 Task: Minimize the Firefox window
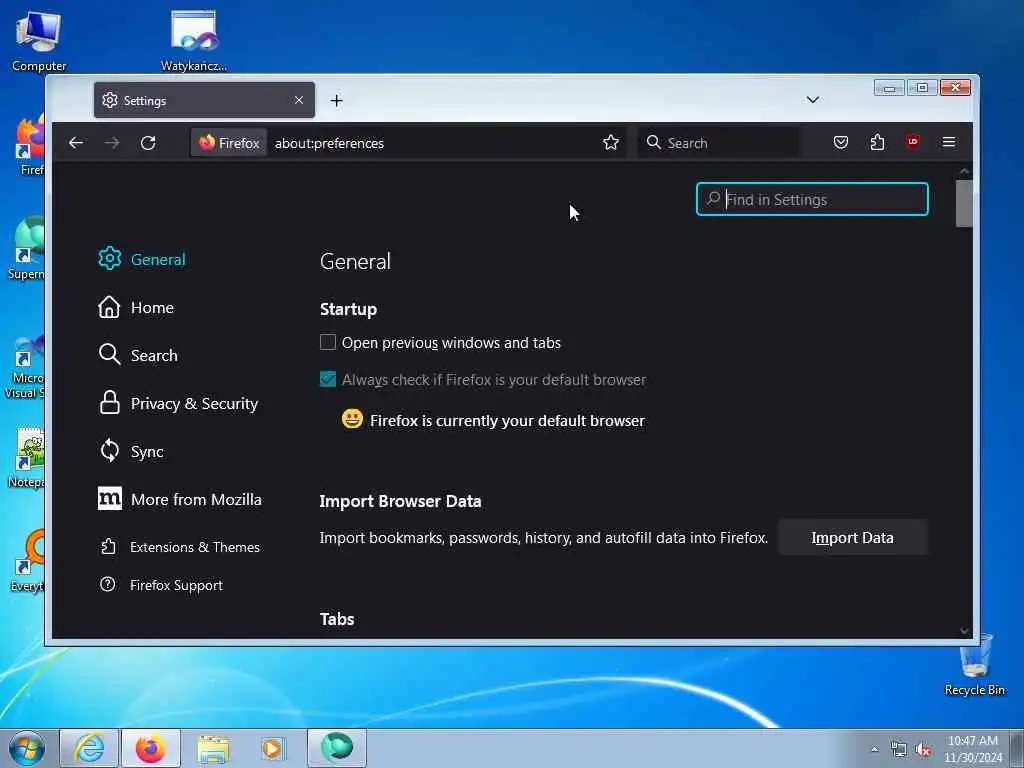pyautogui.click(x=889, y=88)
